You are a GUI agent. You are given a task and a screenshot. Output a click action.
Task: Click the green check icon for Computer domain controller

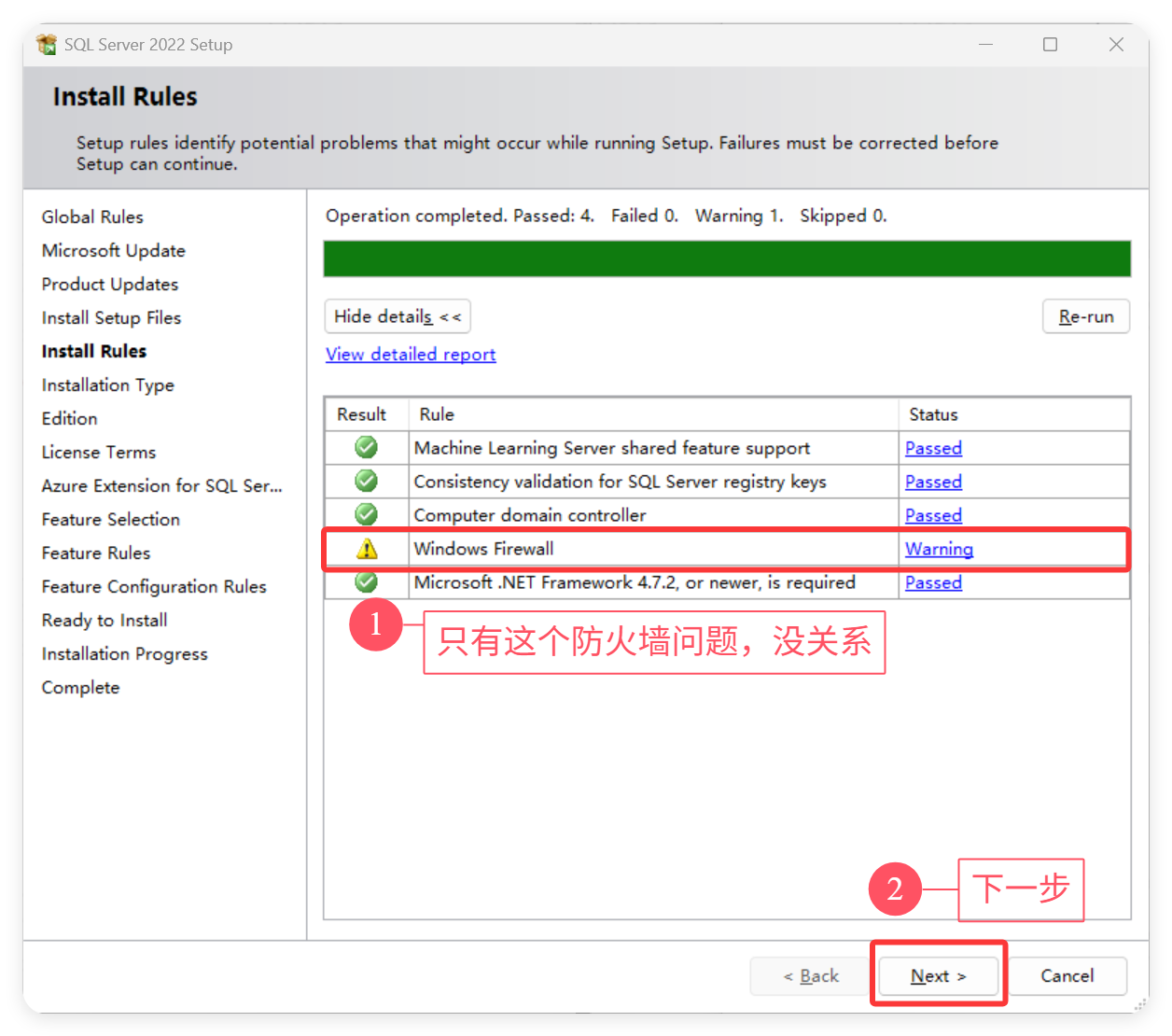367,514
